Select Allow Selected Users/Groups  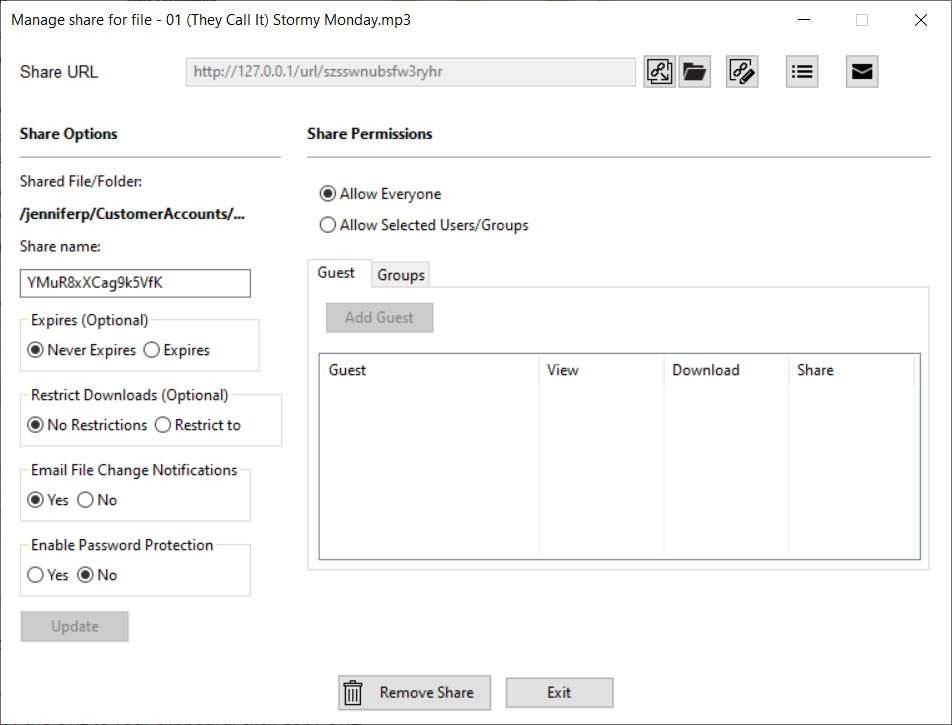click(328, 225)
